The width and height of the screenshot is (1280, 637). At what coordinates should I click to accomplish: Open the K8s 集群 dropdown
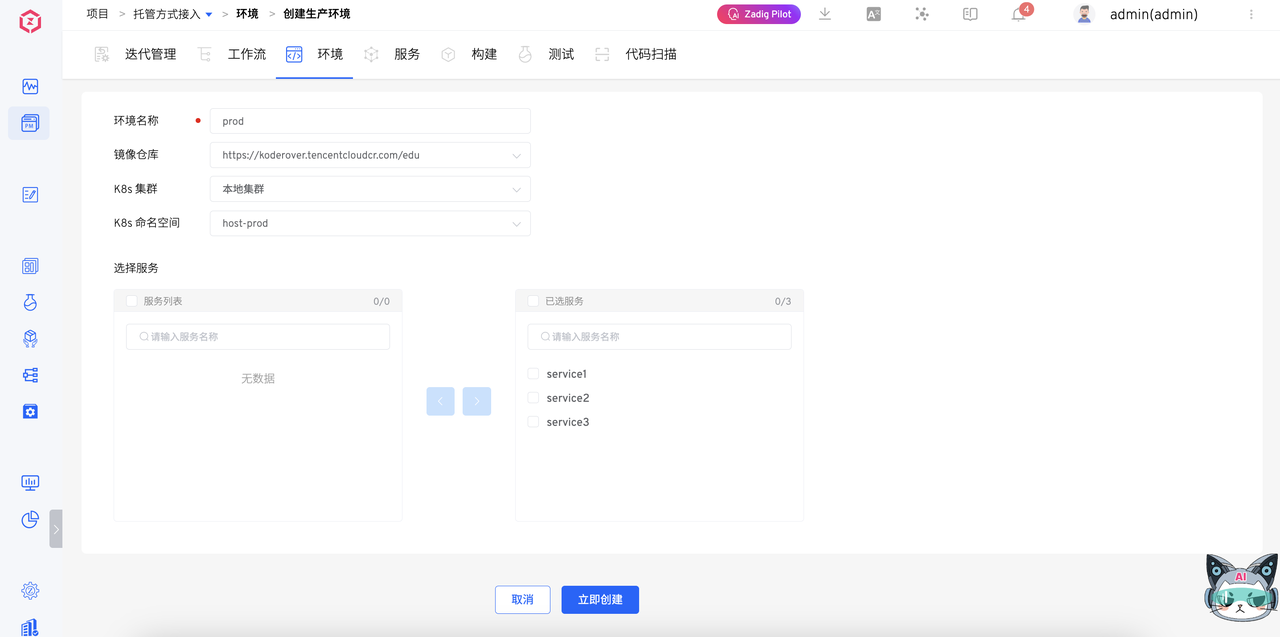370,189
